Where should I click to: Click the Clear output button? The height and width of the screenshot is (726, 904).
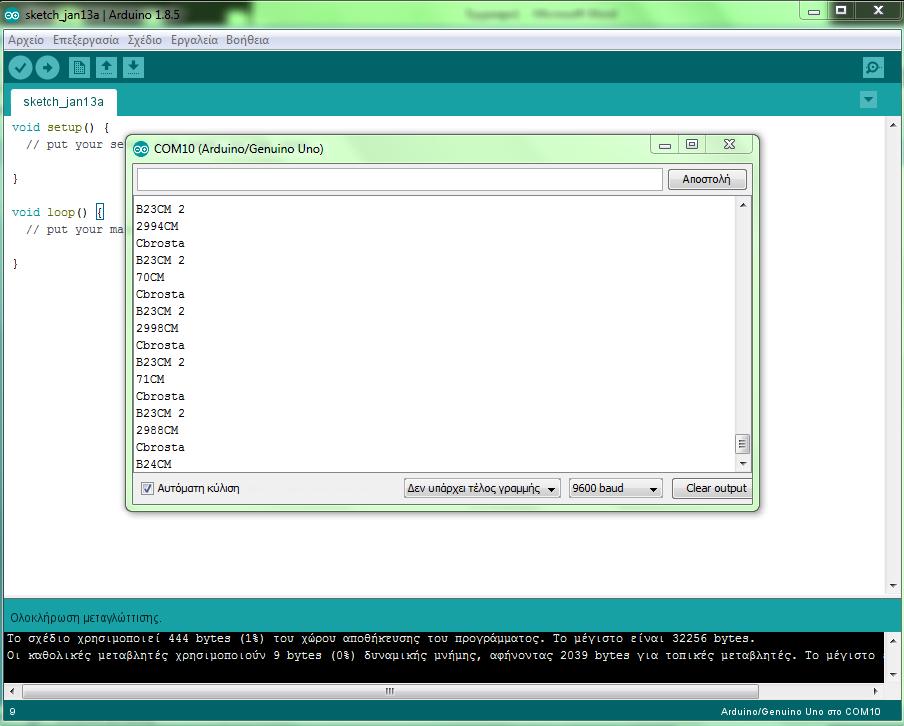pyautogui.click(x=715, y=488)
